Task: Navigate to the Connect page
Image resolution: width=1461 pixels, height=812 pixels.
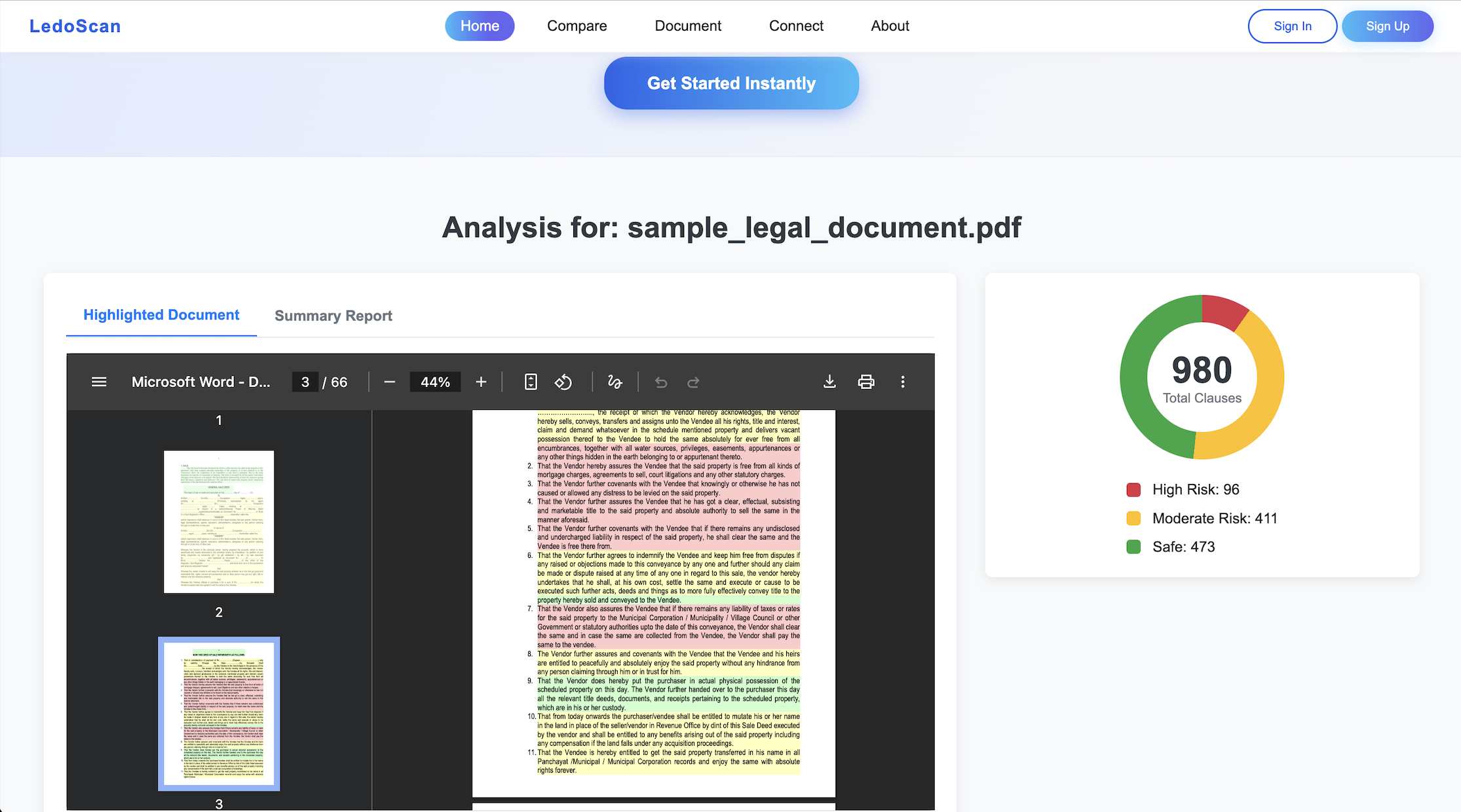Action: click(796, 26)
